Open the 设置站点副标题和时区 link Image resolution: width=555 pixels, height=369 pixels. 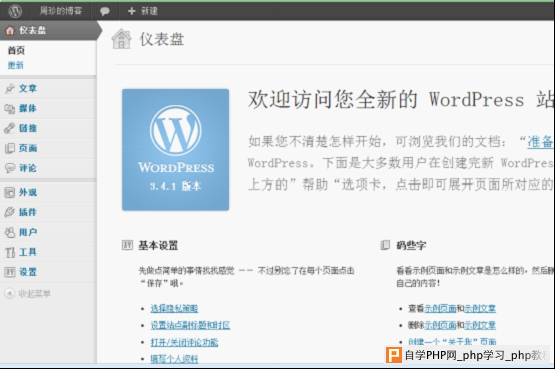(190, 325)
